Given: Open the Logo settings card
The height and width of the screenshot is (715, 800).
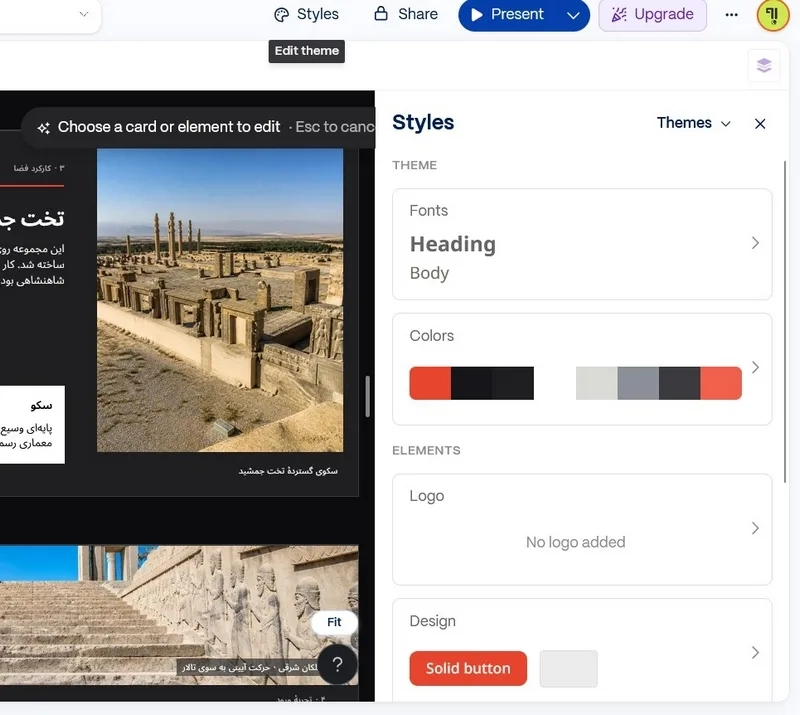Looking at the screenshot, I should pyautogui.click(x=582, y=529).
